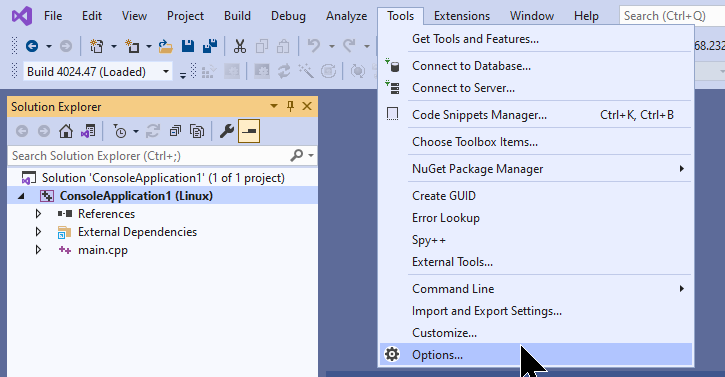The height and width of the screenshot is (377, 725).
Task: Open the NuGet Package Manager submenu
Action: (x=535, y=169)
